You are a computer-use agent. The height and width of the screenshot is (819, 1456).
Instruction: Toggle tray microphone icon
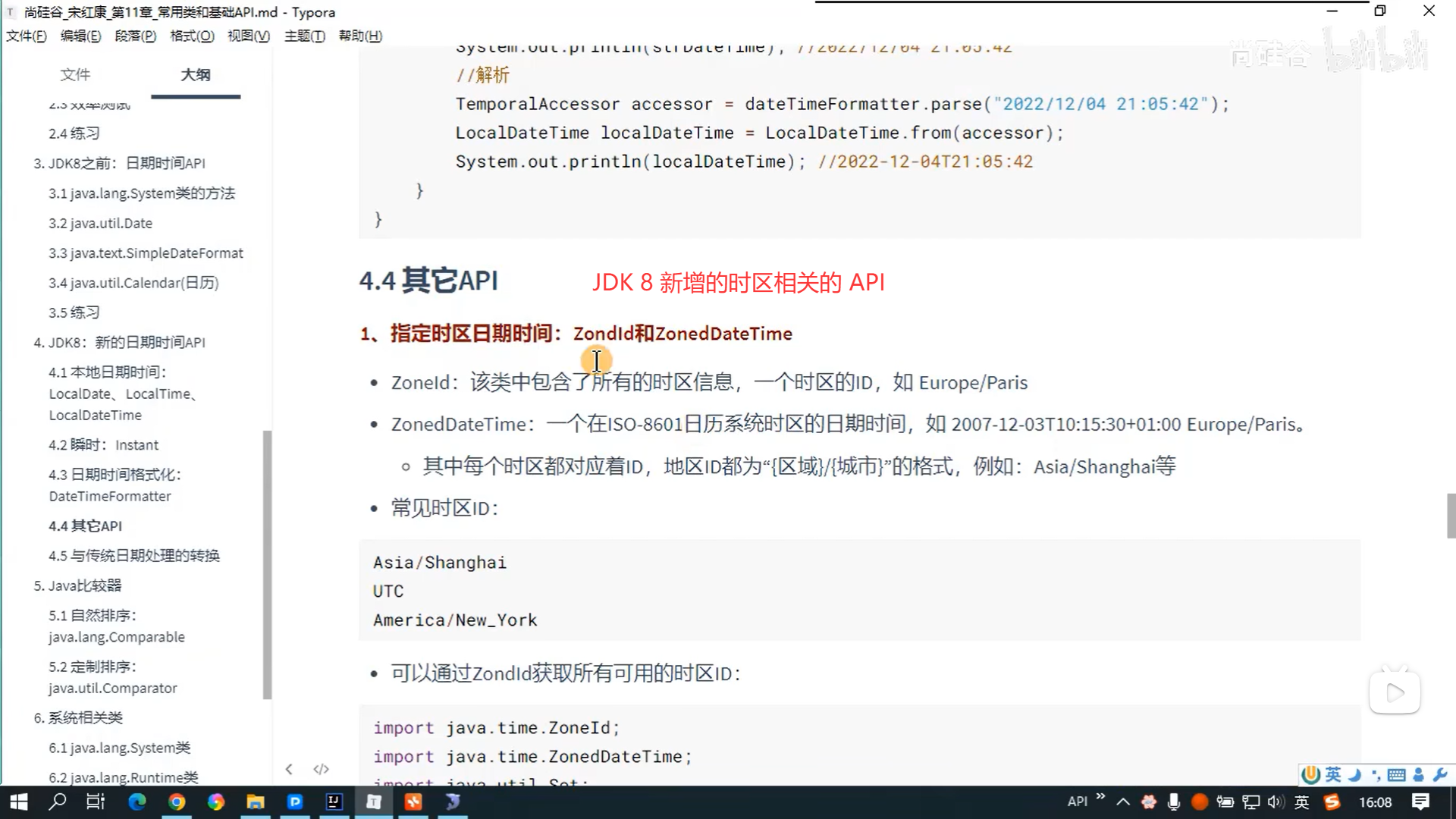click(1174, 802)
